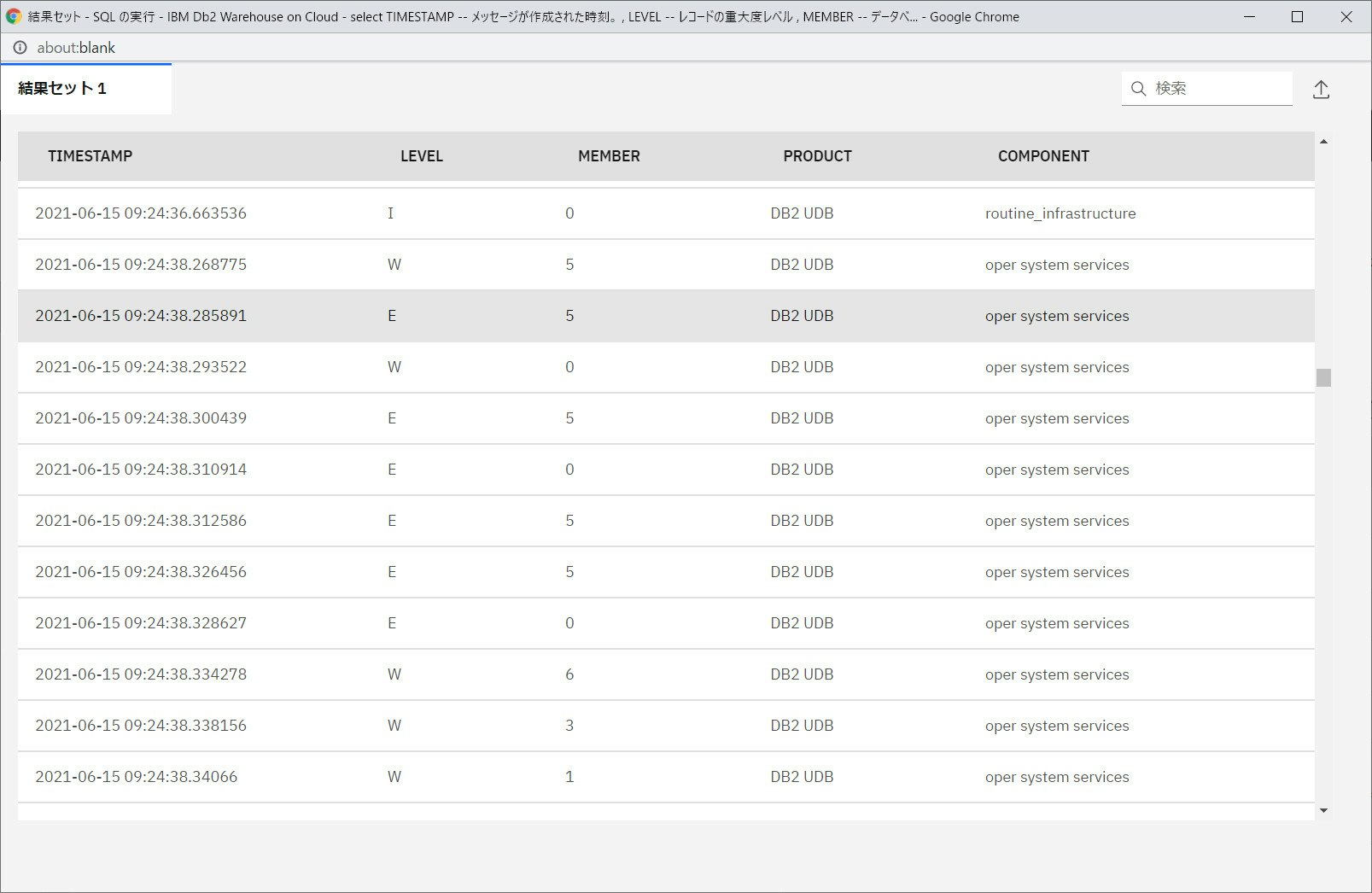Click member 5 in the 09:24:38.300439 row
Viewport: 1372px width, 893px height.
569,418
